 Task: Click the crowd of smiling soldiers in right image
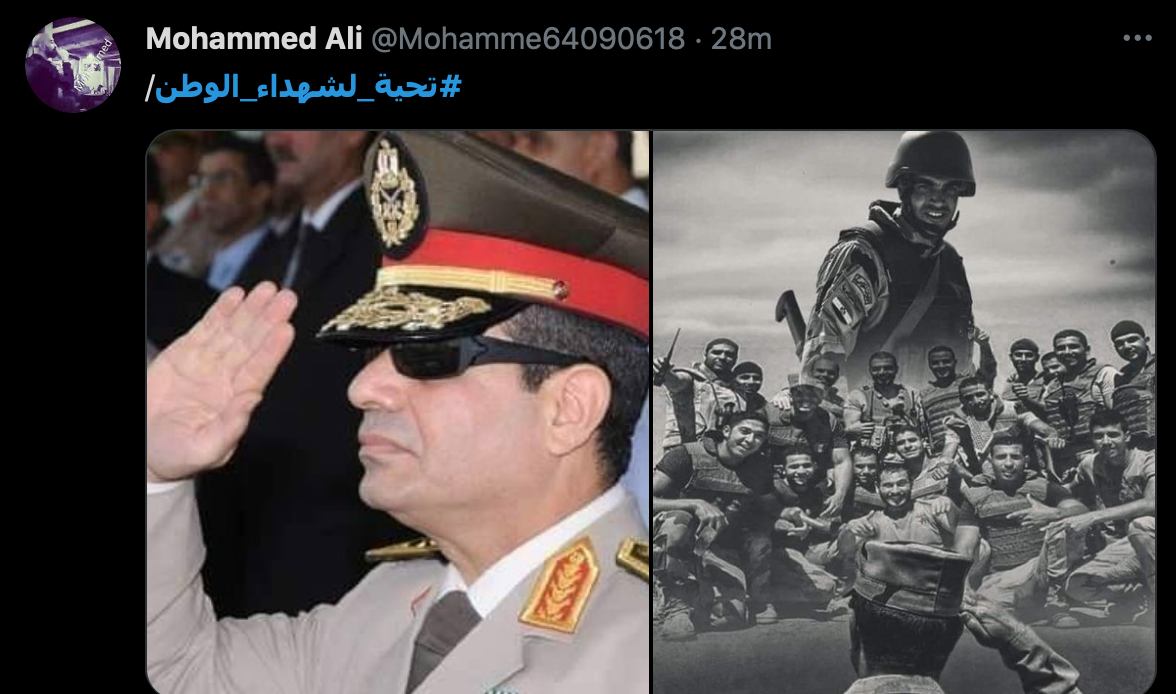click(x=904, y=480)
